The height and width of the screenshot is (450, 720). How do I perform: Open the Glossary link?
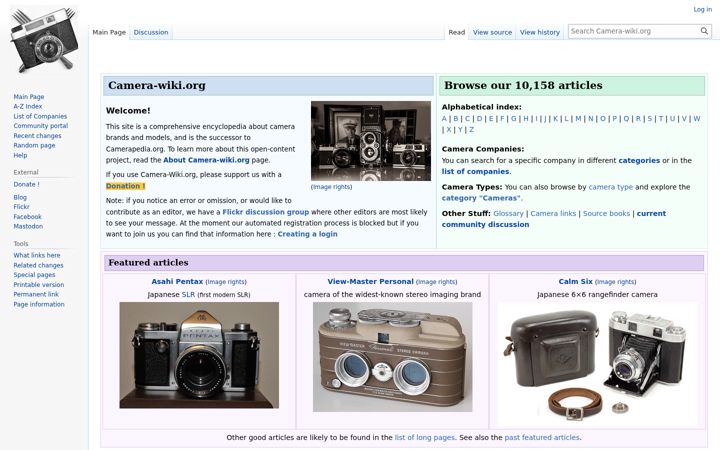(x=508, y=214)
